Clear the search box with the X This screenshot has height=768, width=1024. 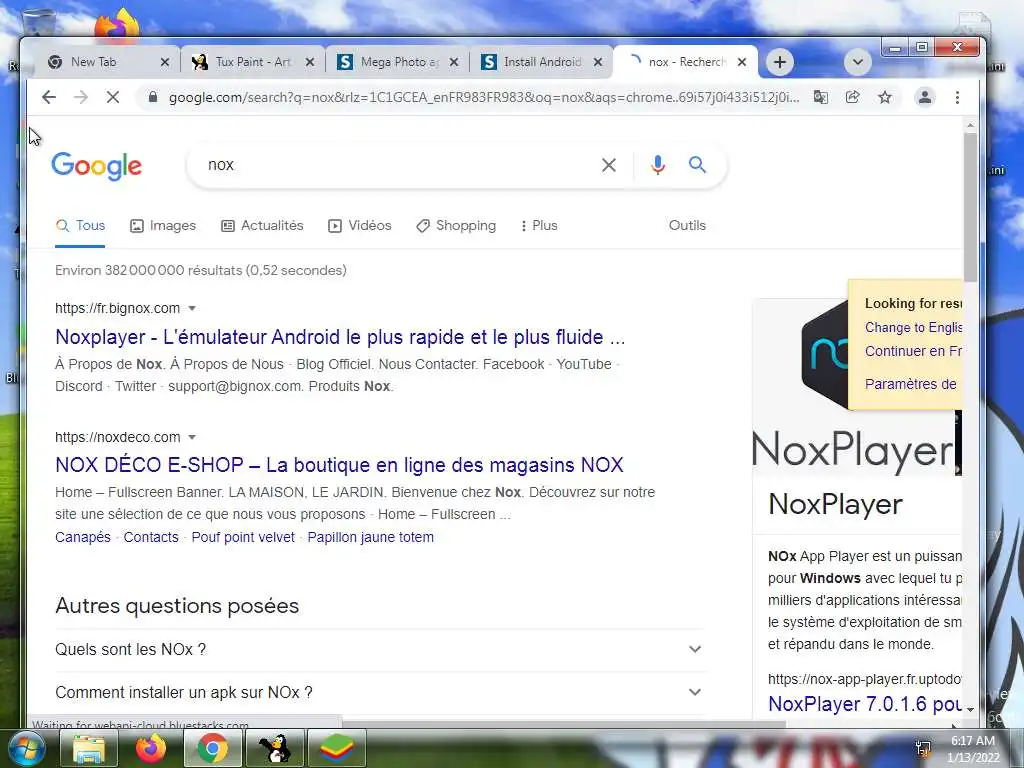(609, 165)
